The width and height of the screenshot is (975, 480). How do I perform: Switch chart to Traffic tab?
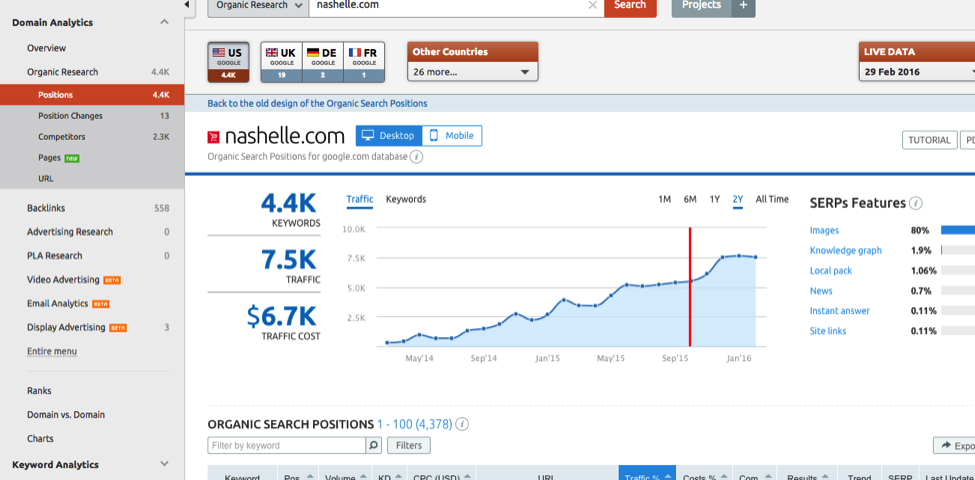coord(359,199)
